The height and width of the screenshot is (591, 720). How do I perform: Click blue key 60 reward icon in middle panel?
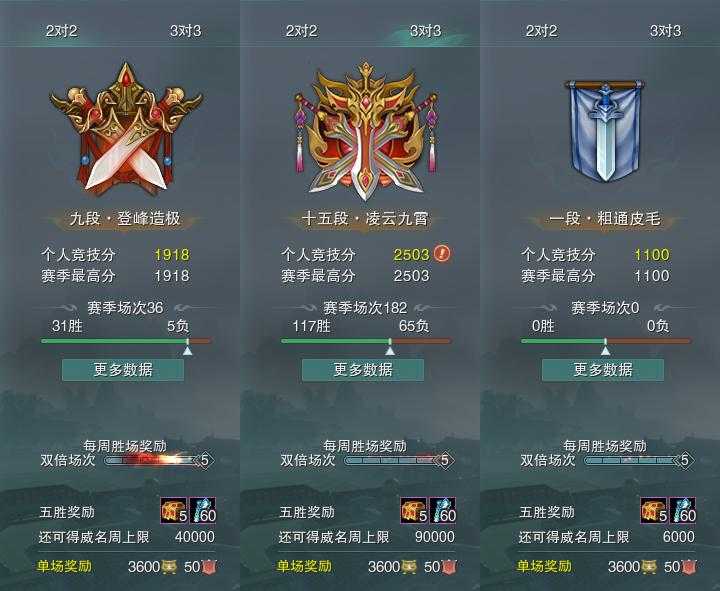tap(442, 511)
